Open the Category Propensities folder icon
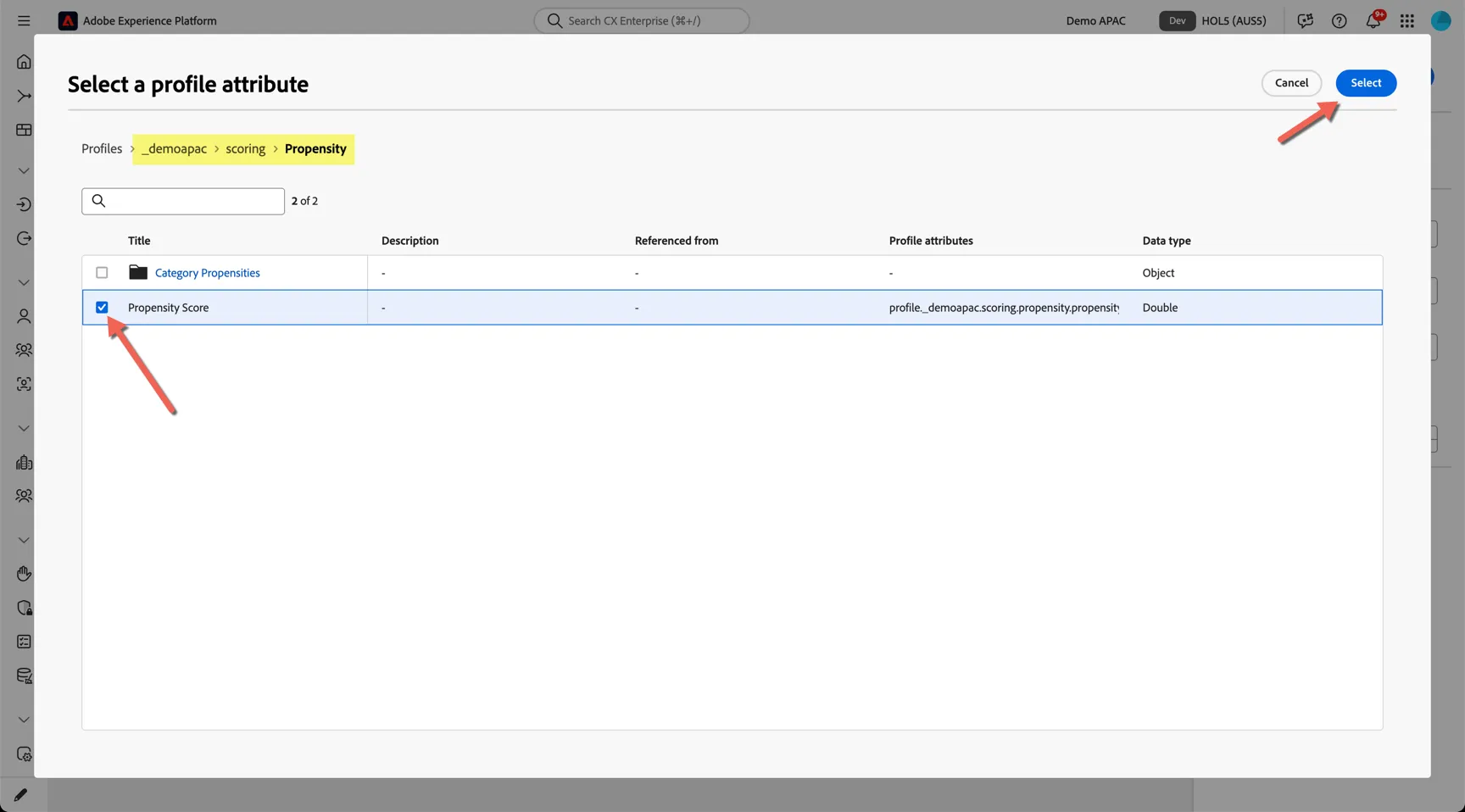The width and height of the screenshot is (1465, 812). [138, 272]
